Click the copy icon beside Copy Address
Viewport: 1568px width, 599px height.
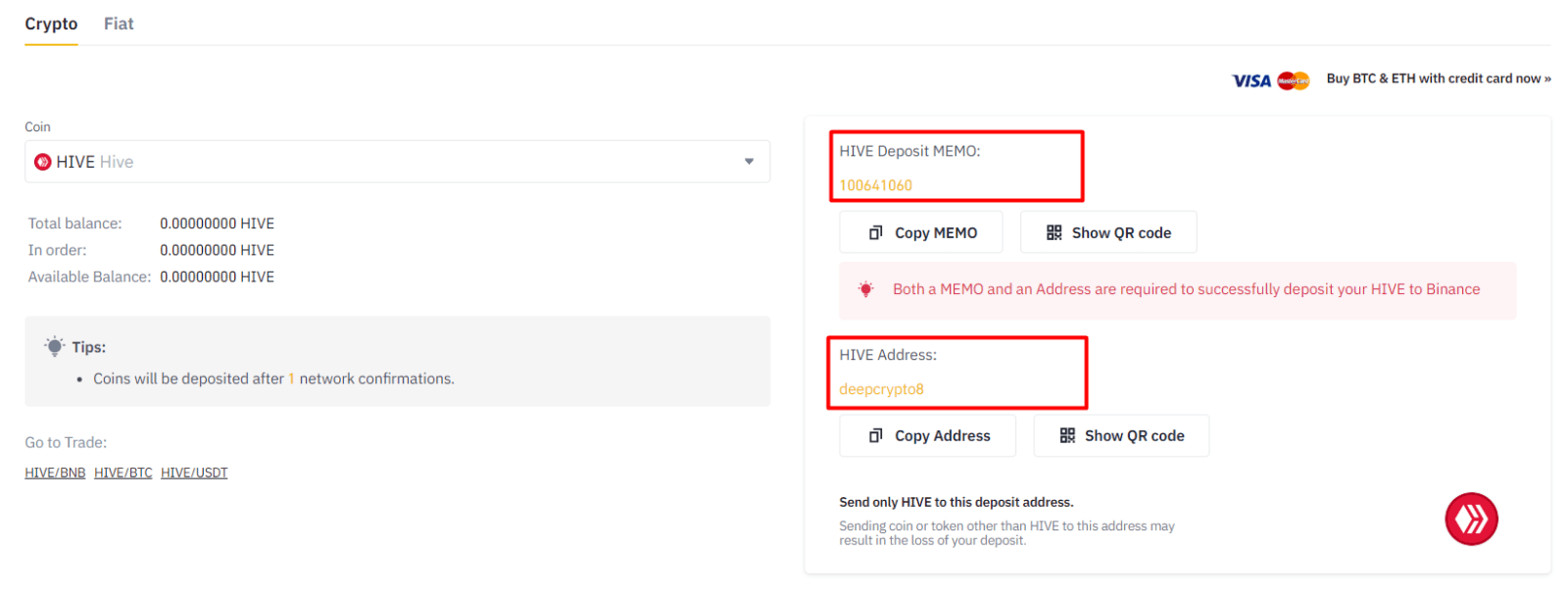[x=876, y=436]
